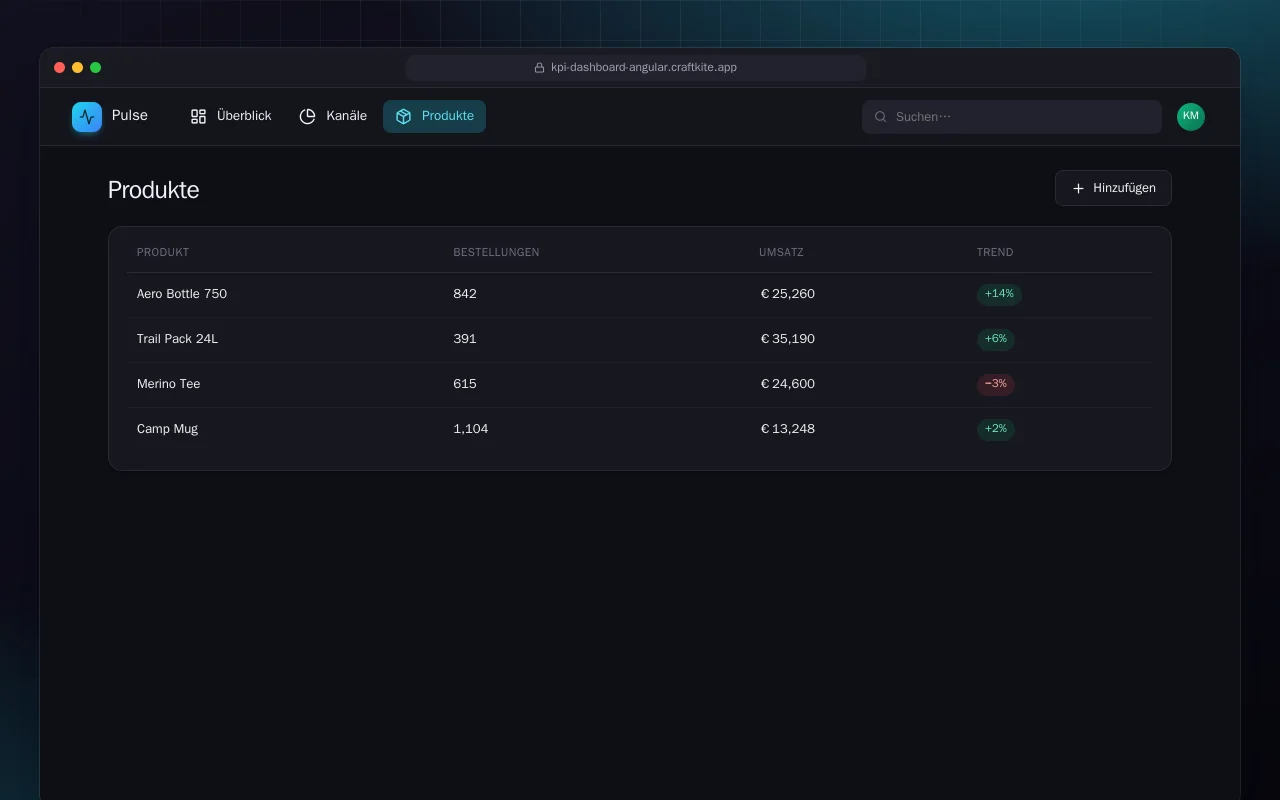Click the Pulse logo icon
Image resolution: width=1280 pixels, height=800 pixels.
point(87,117)
